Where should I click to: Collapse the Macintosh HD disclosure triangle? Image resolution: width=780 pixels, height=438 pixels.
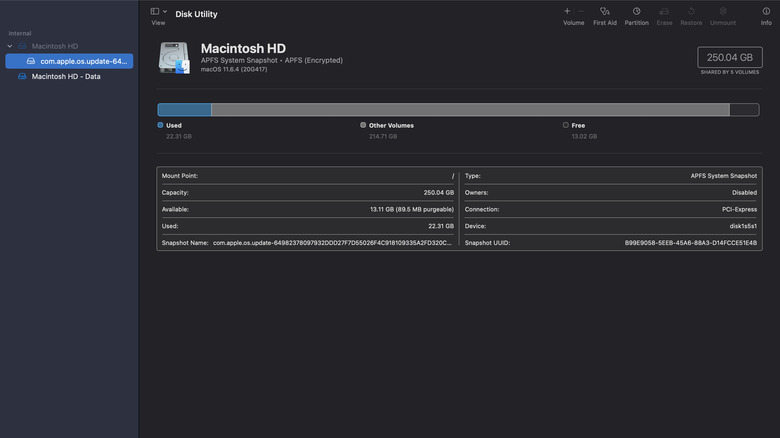tap(12, 46)
